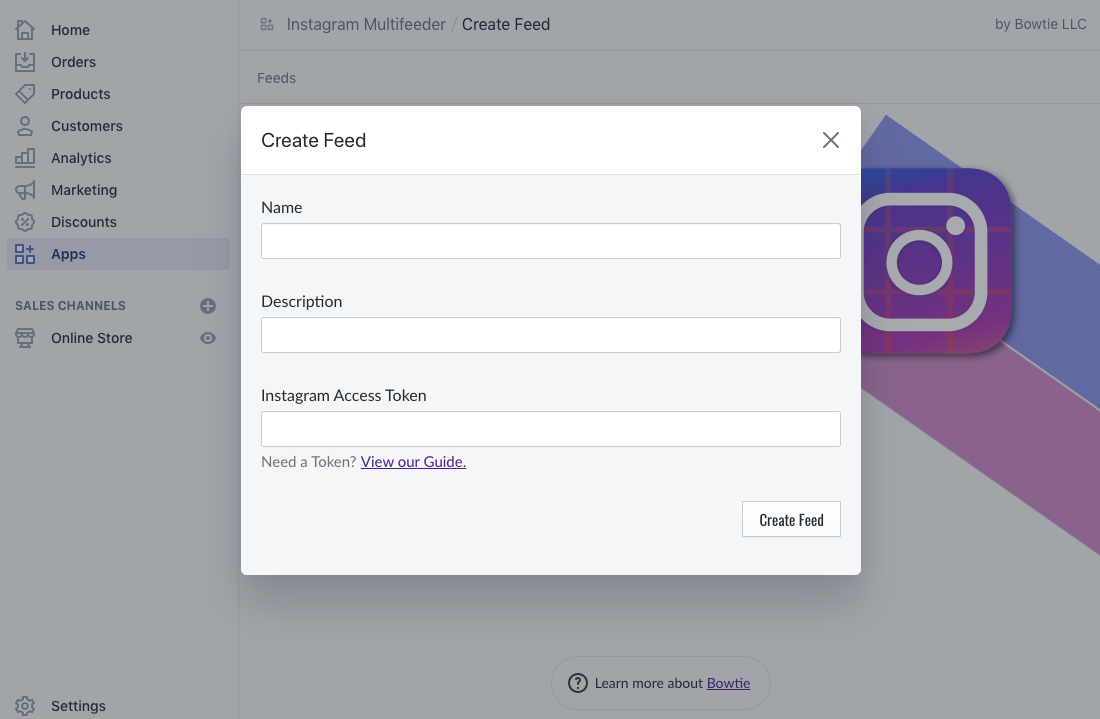Go to Instagram Multifeeder breadcrumb

point(365,25)
